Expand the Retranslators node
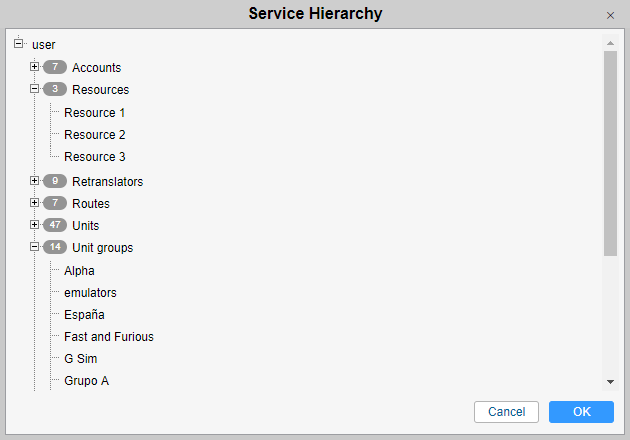The image size is (630, 440). coord(35,181)
